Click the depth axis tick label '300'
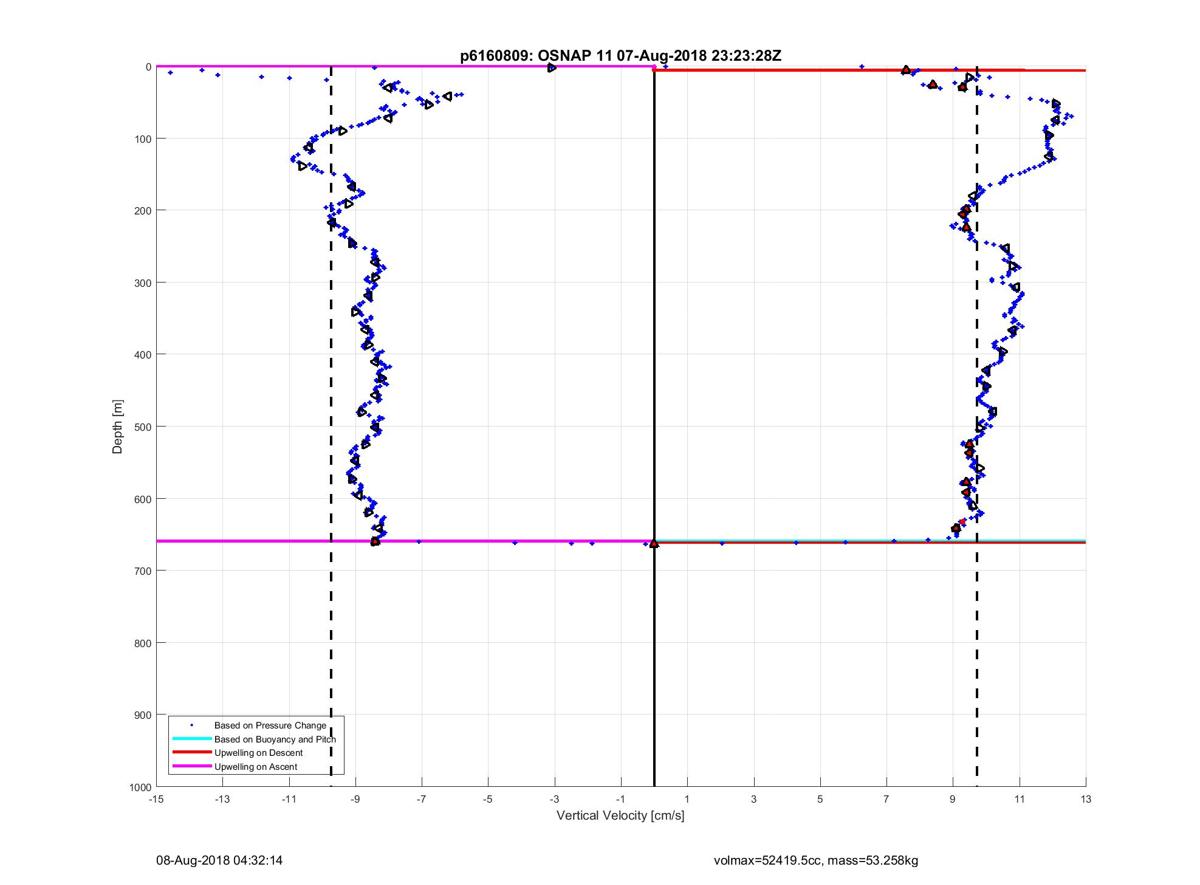 tap(142, 283)
